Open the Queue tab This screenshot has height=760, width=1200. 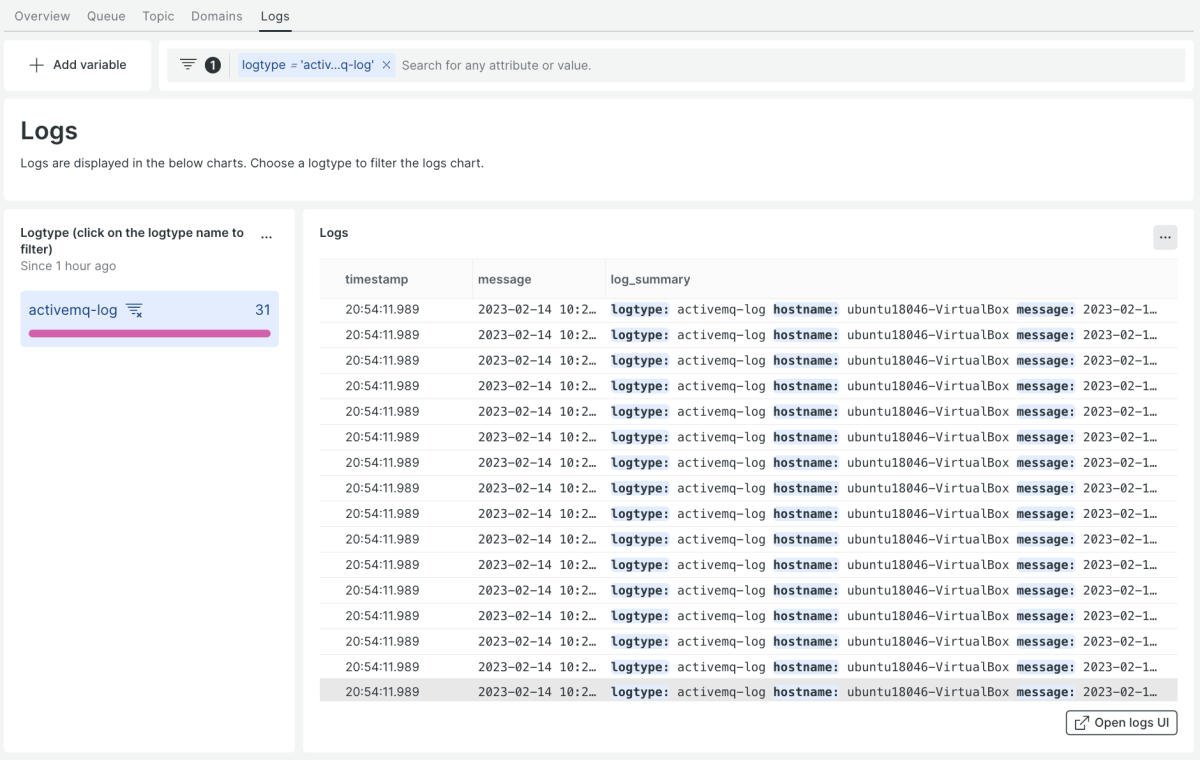[106, 16]
